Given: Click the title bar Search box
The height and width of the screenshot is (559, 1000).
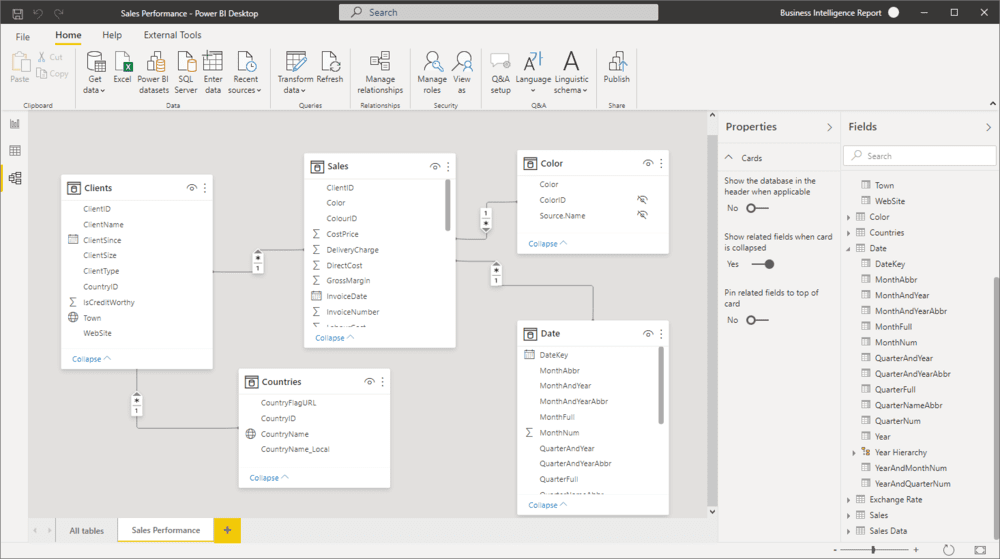Looking at the screenshot, I should click(499, 12).
